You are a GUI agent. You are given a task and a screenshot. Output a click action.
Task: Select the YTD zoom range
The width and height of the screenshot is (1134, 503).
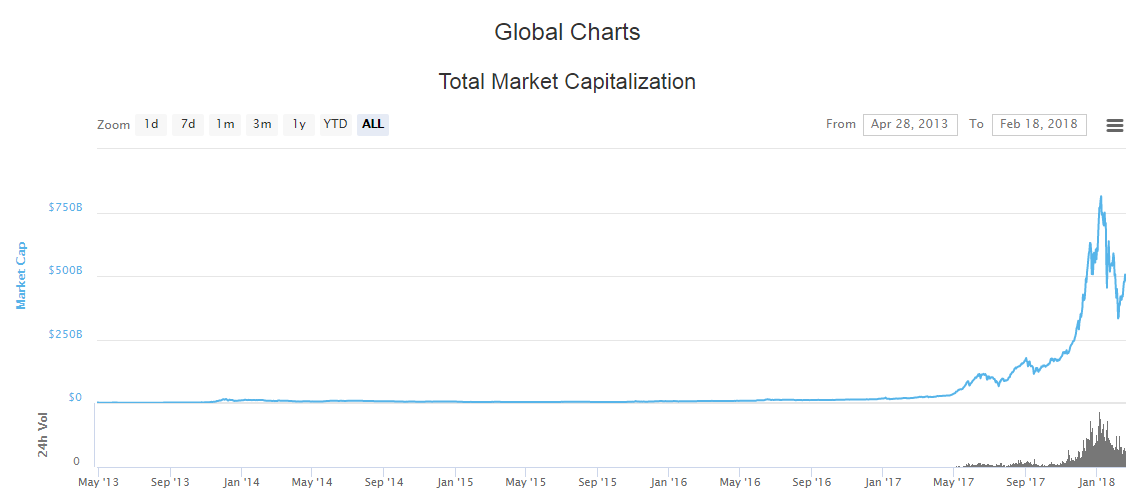point(335,124)
